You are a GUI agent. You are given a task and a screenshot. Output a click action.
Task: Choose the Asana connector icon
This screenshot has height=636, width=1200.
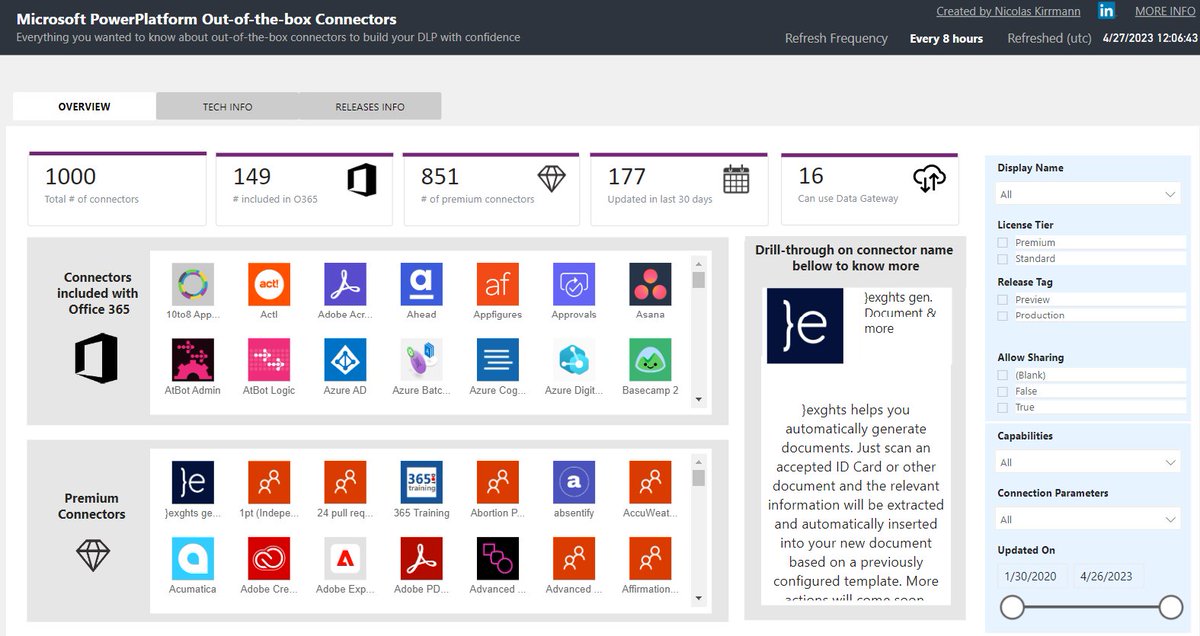(650, 284)
